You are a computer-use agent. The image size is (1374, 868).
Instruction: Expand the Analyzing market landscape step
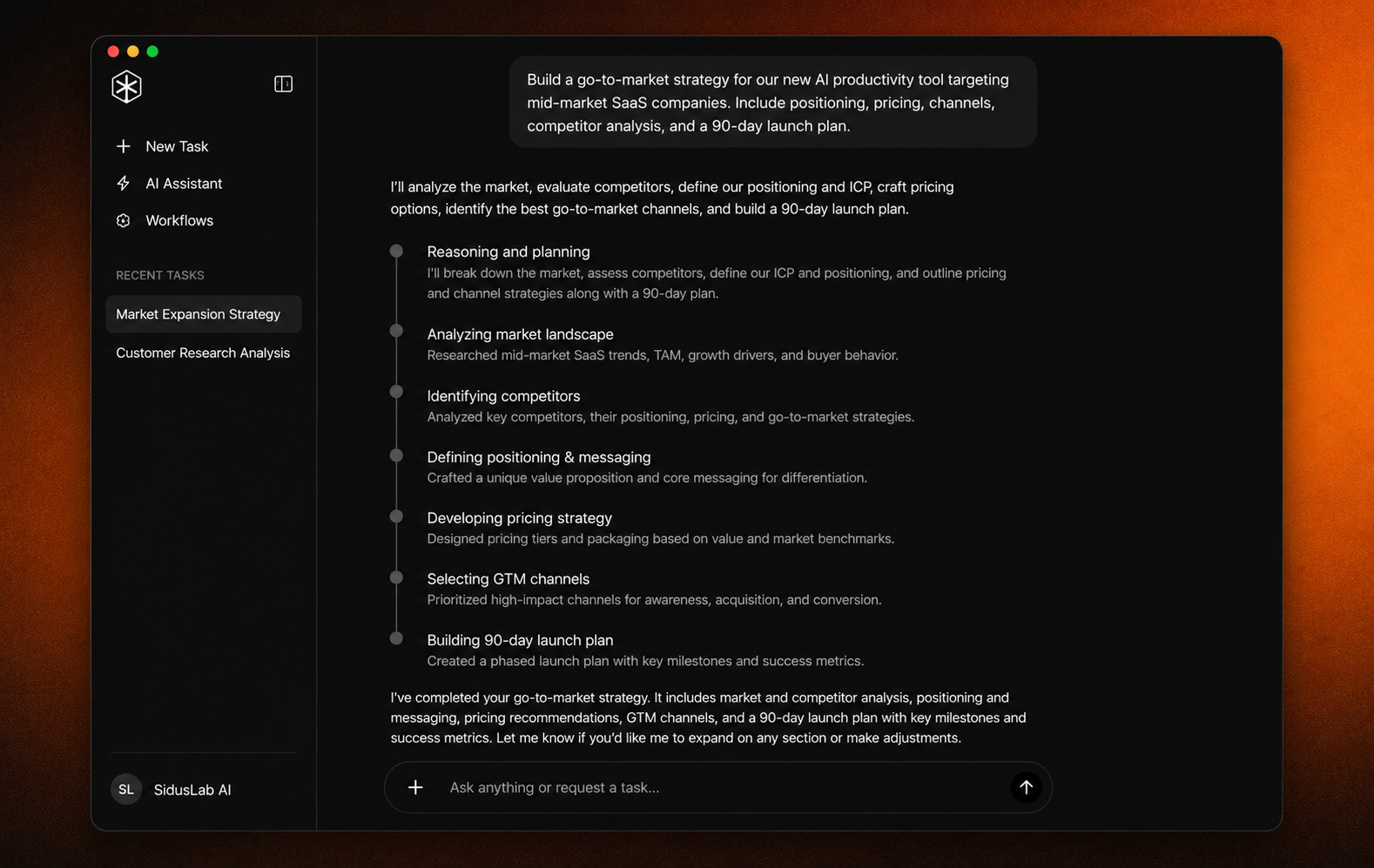[520, 334]
